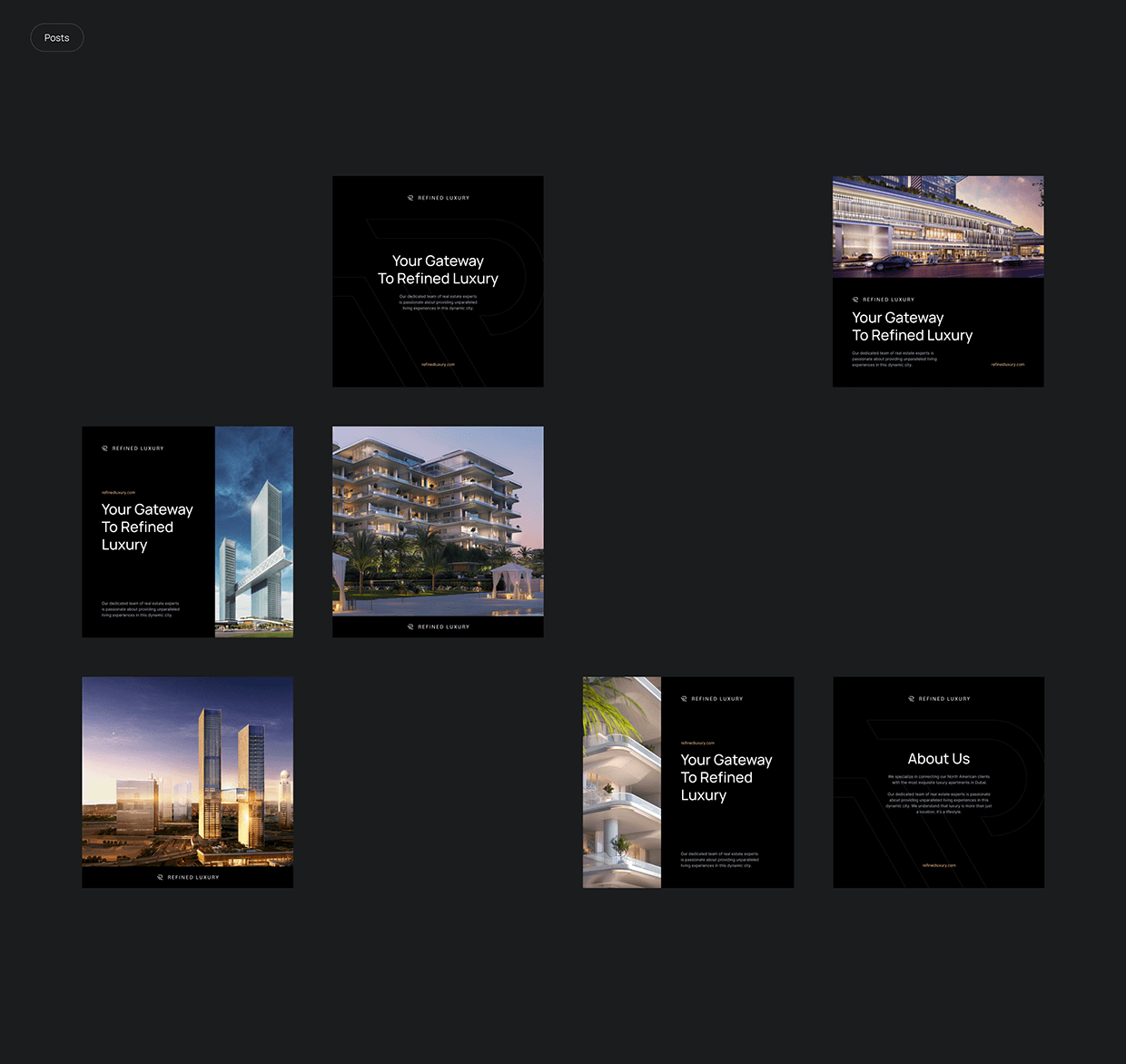This screenshot has width=1126, height=1064.
Task: Open the refinedluxury.com link on the first post
Action: (438, 365)
